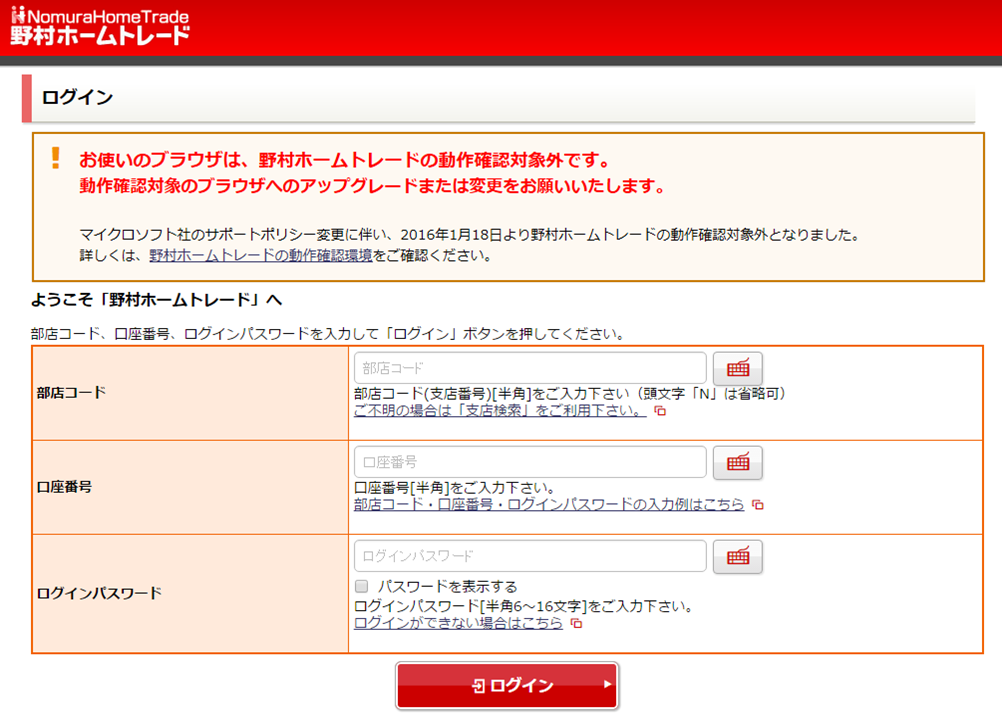The width and height of the screenshot is (1002, 716).
Task: Click external-link icon beside 支店検索 link
Action: tap(660, 411)
